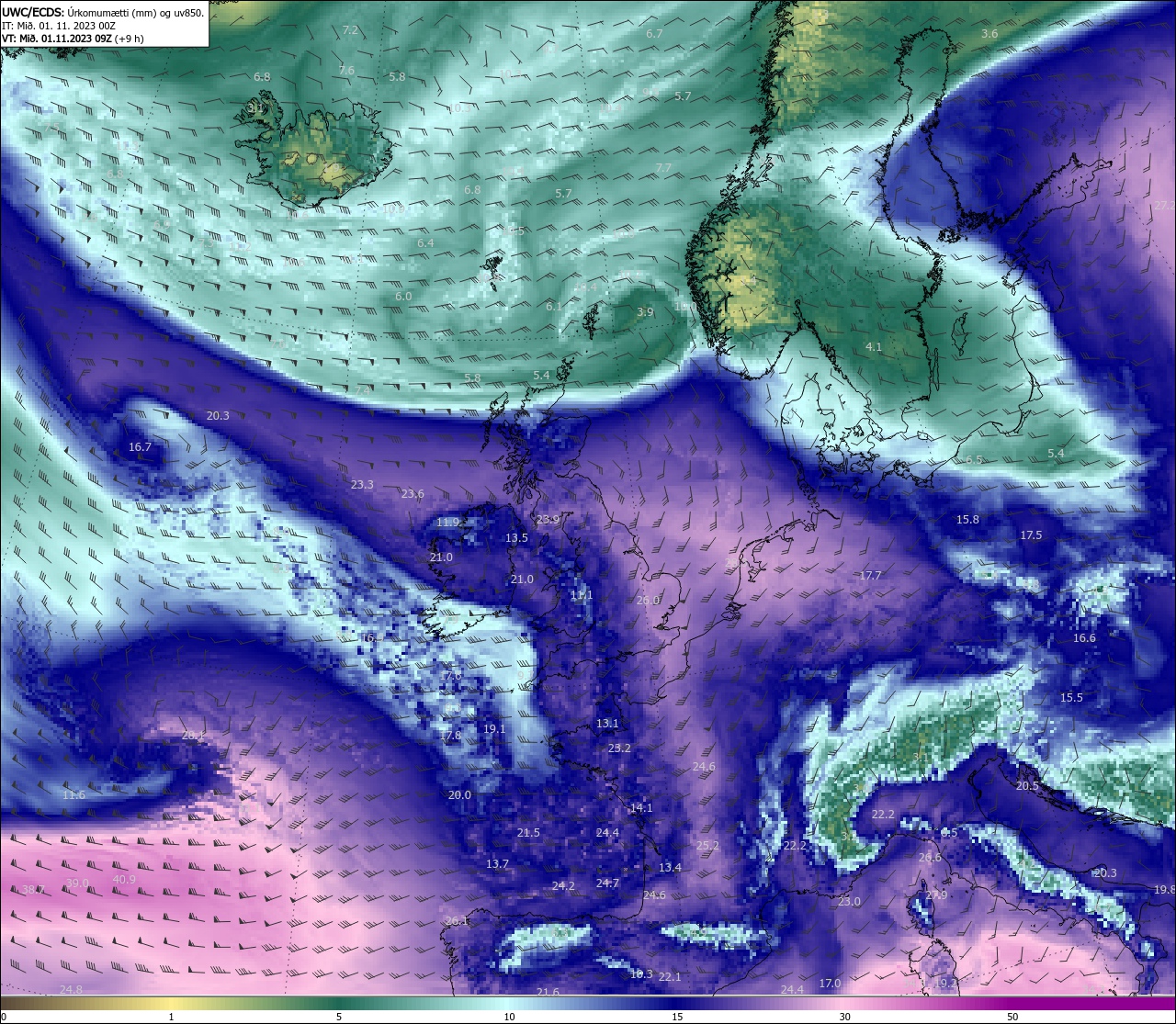Click the 22.1 value near the bottom
The width and height of the screenshot is (1176, 1024).
coord(670,977)
